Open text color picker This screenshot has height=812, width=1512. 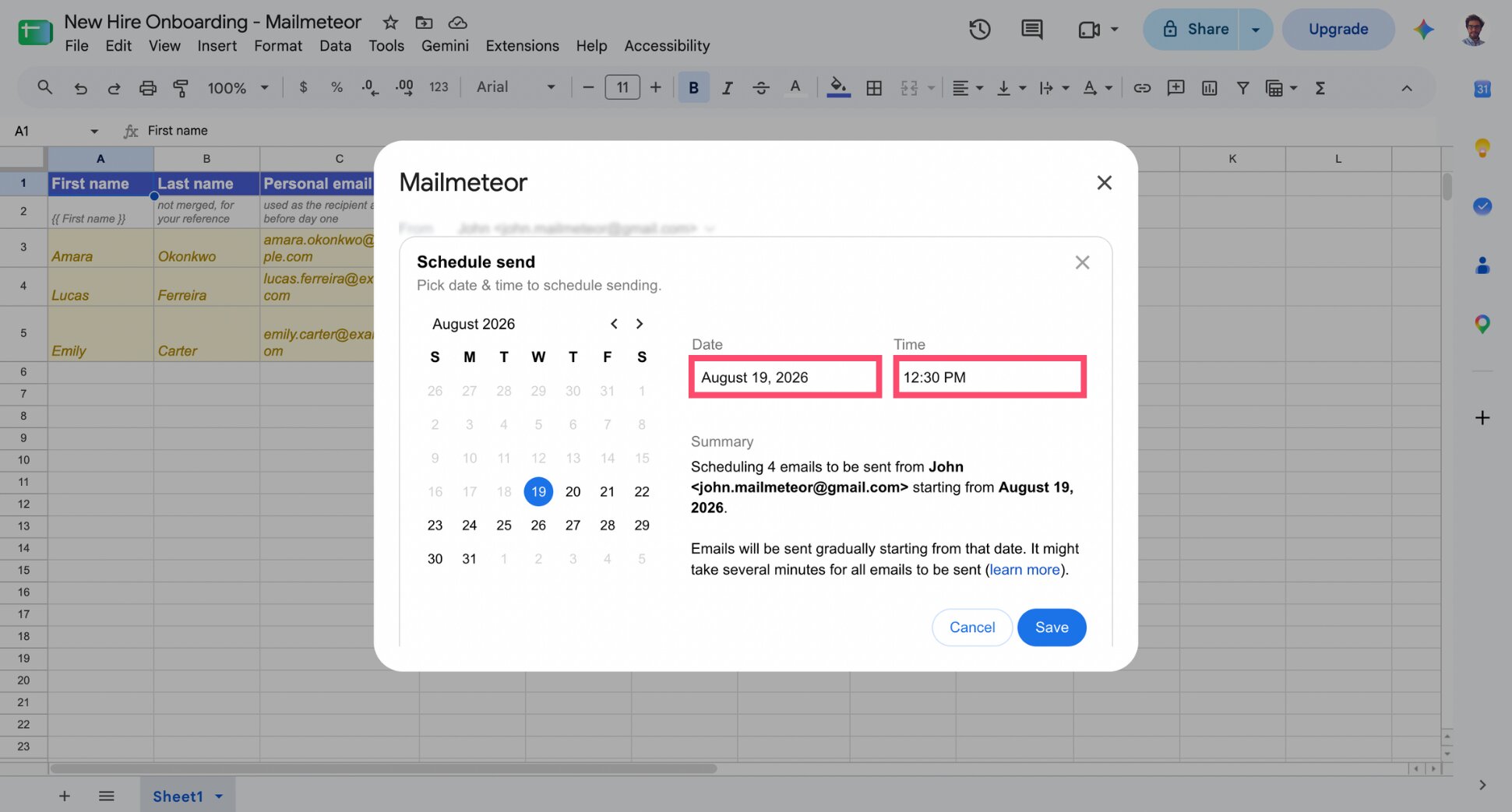point(795,87)
